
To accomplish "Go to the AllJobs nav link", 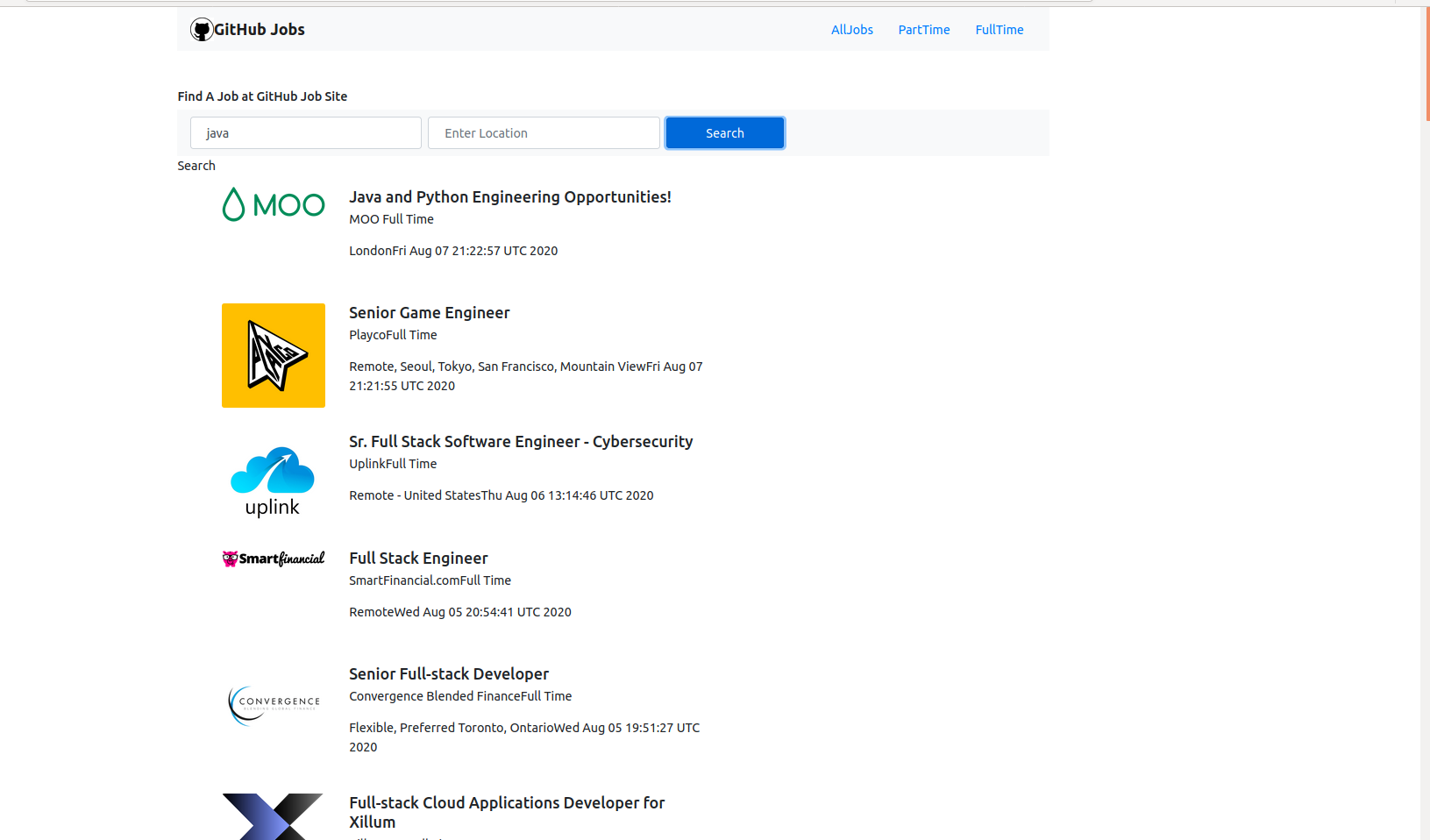I will pos(852,30).
